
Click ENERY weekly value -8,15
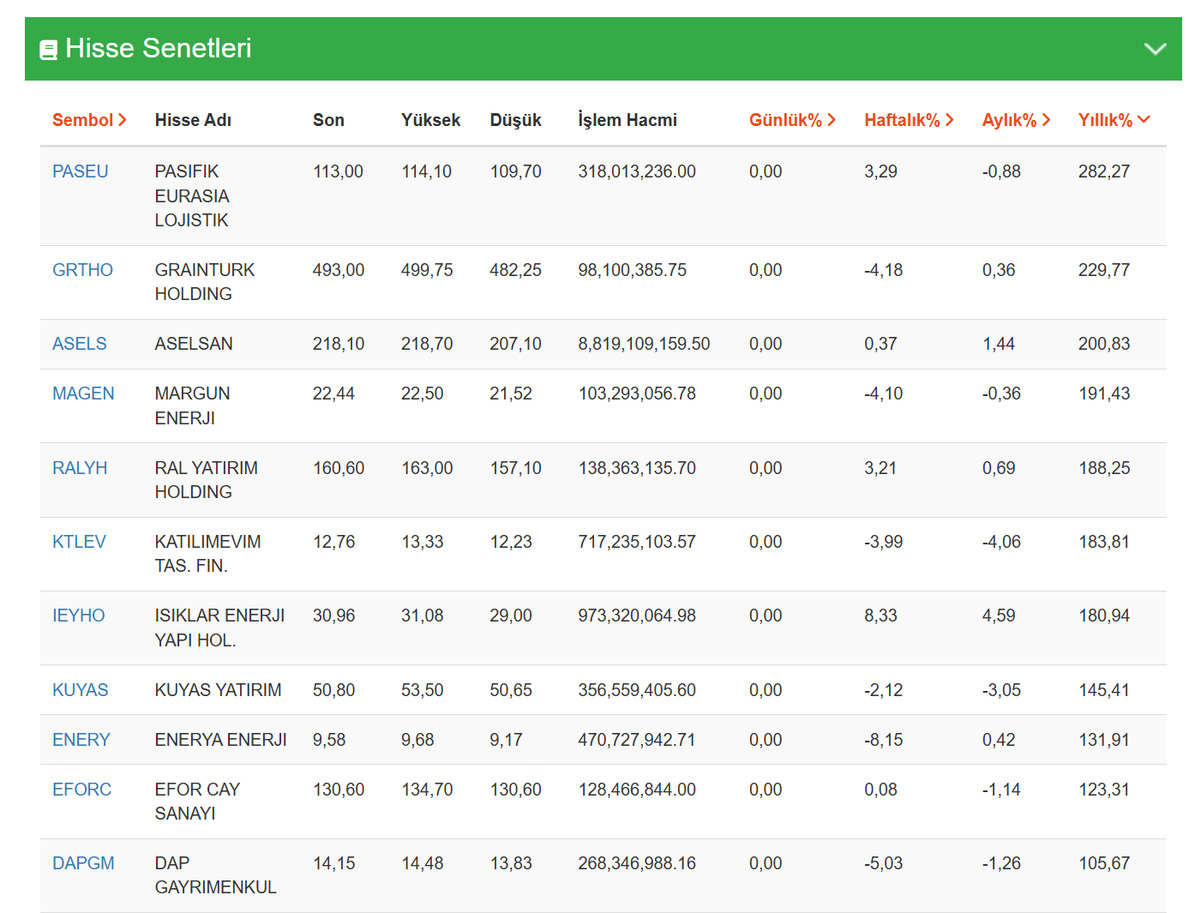883,740
